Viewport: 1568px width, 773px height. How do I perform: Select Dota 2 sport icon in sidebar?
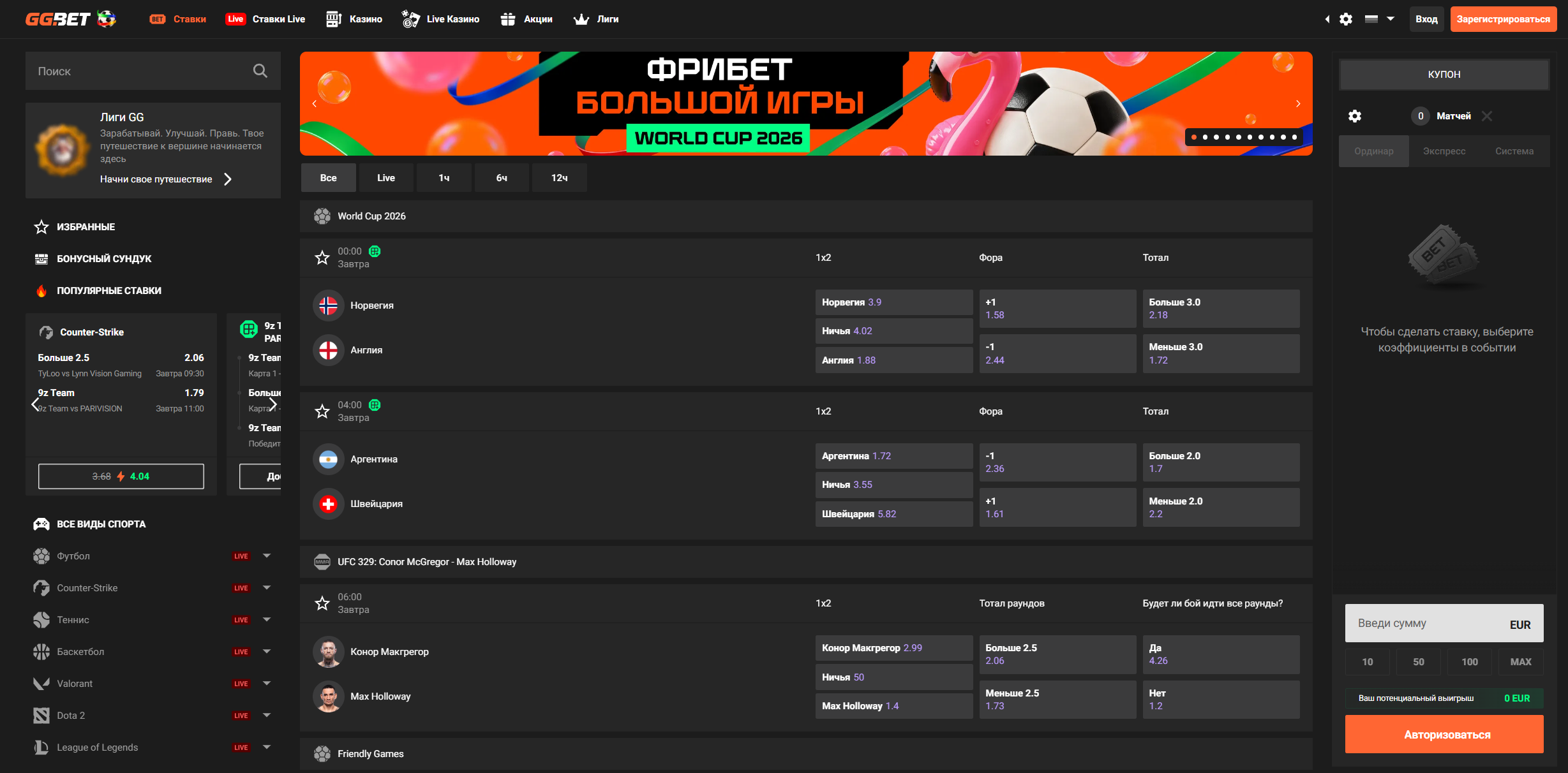pyautogui.click(x=41, y=716)
